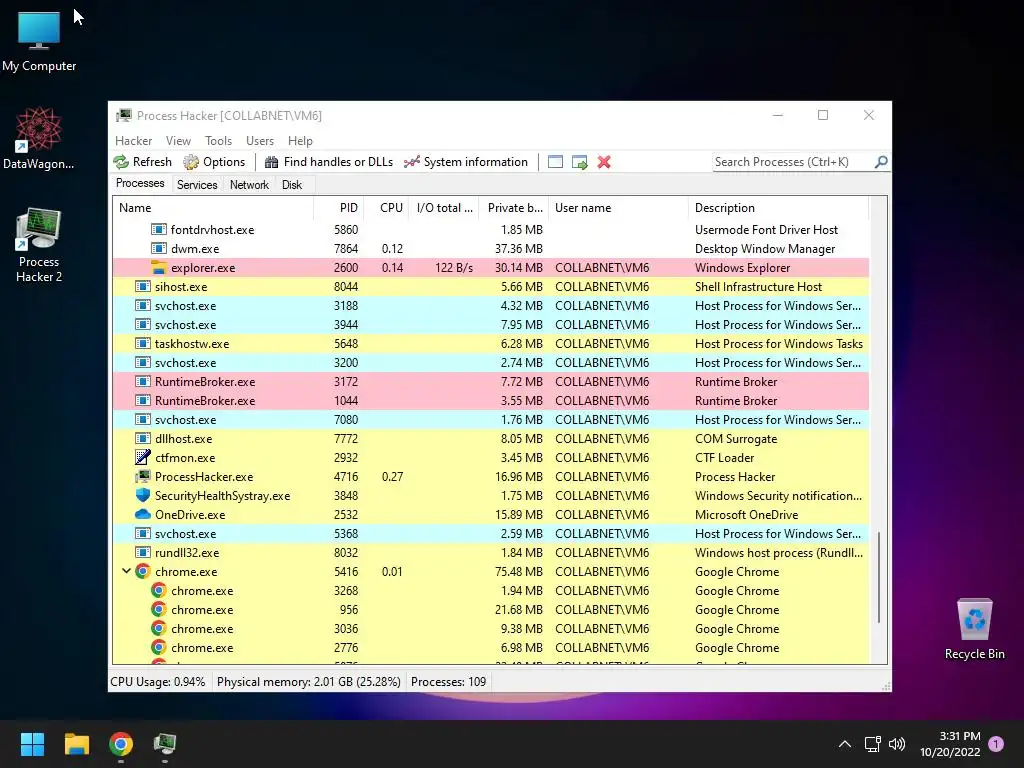Click the chrome.exe 956 Chrome icon
1024x768 pixels.
pos(159,609)
